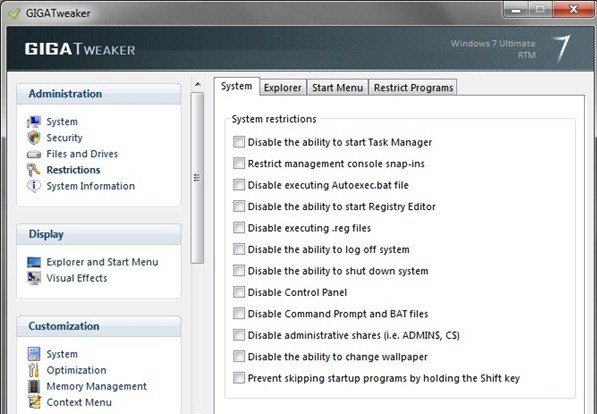Close the GIGATweaker window
The width and height of the screenshot is (597, 414).
pyautogui.click(x=573, y=10)
